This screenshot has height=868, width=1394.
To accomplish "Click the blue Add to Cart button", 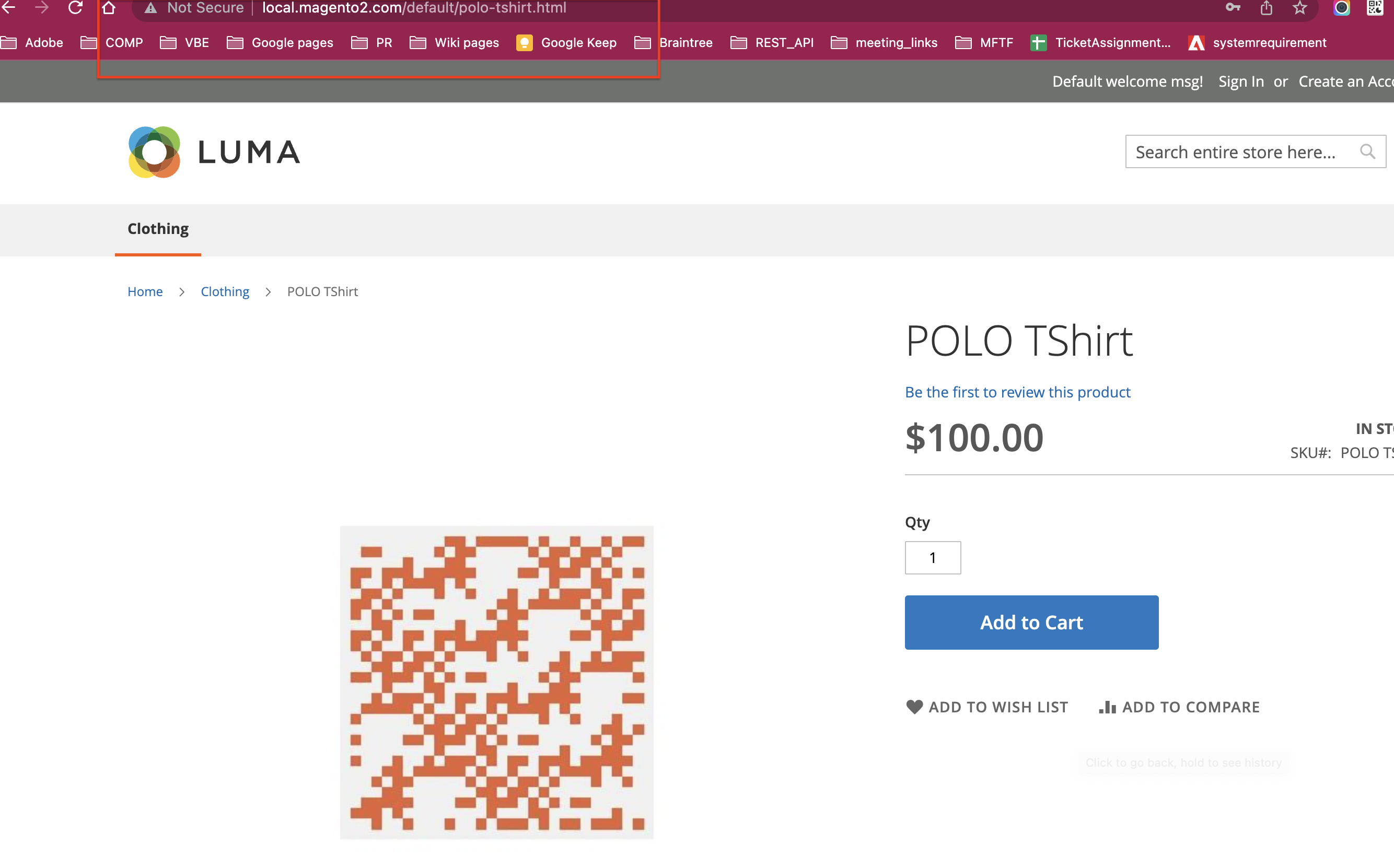I will pyautogui.click(x=1031, y=623).
